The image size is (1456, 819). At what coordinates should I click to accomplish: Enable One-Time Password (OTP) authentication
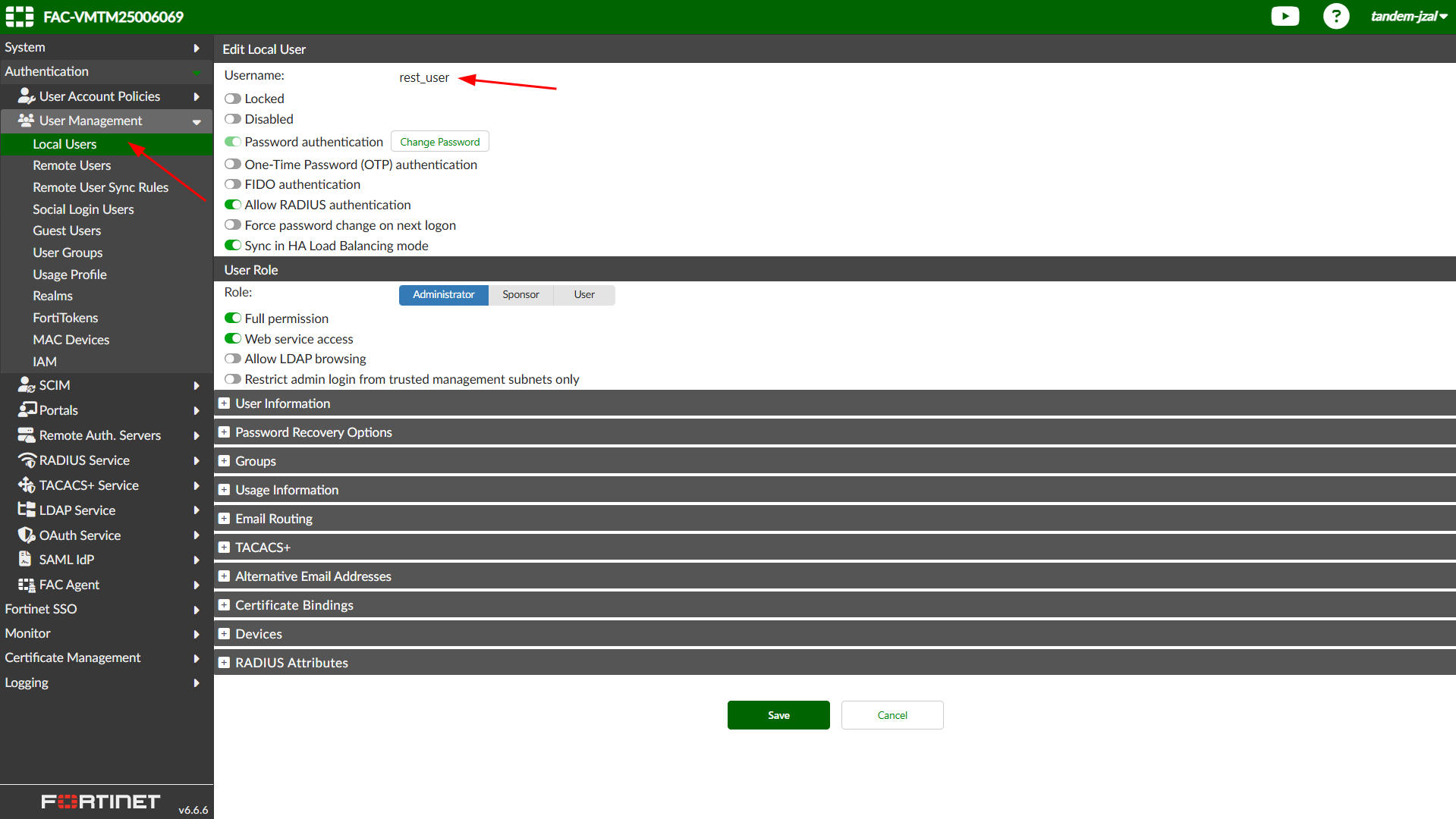[233, 165]
